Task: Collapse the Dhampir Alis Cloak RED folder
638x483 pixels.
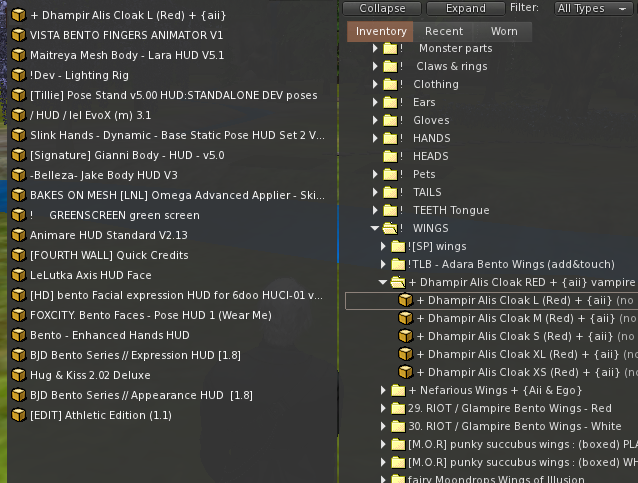Action: [382, 282]
